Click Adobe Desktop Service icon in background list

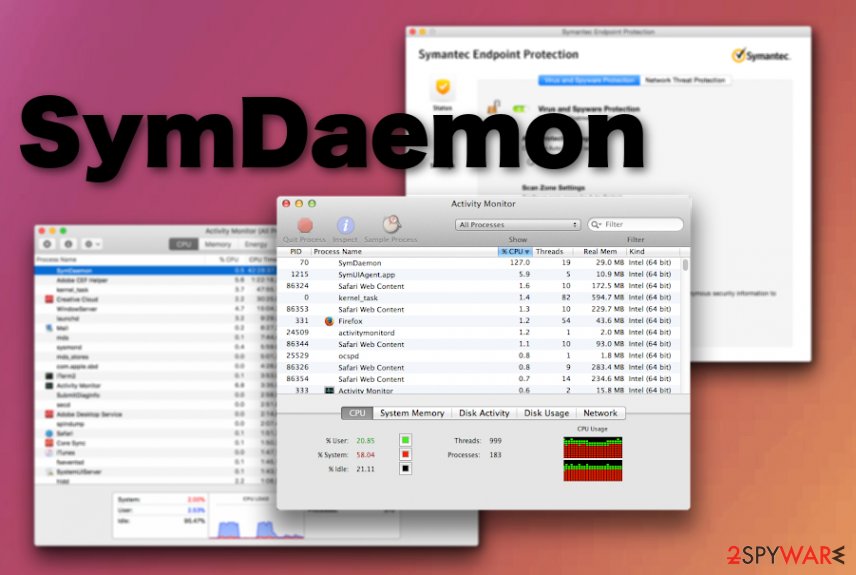[49, 414]
